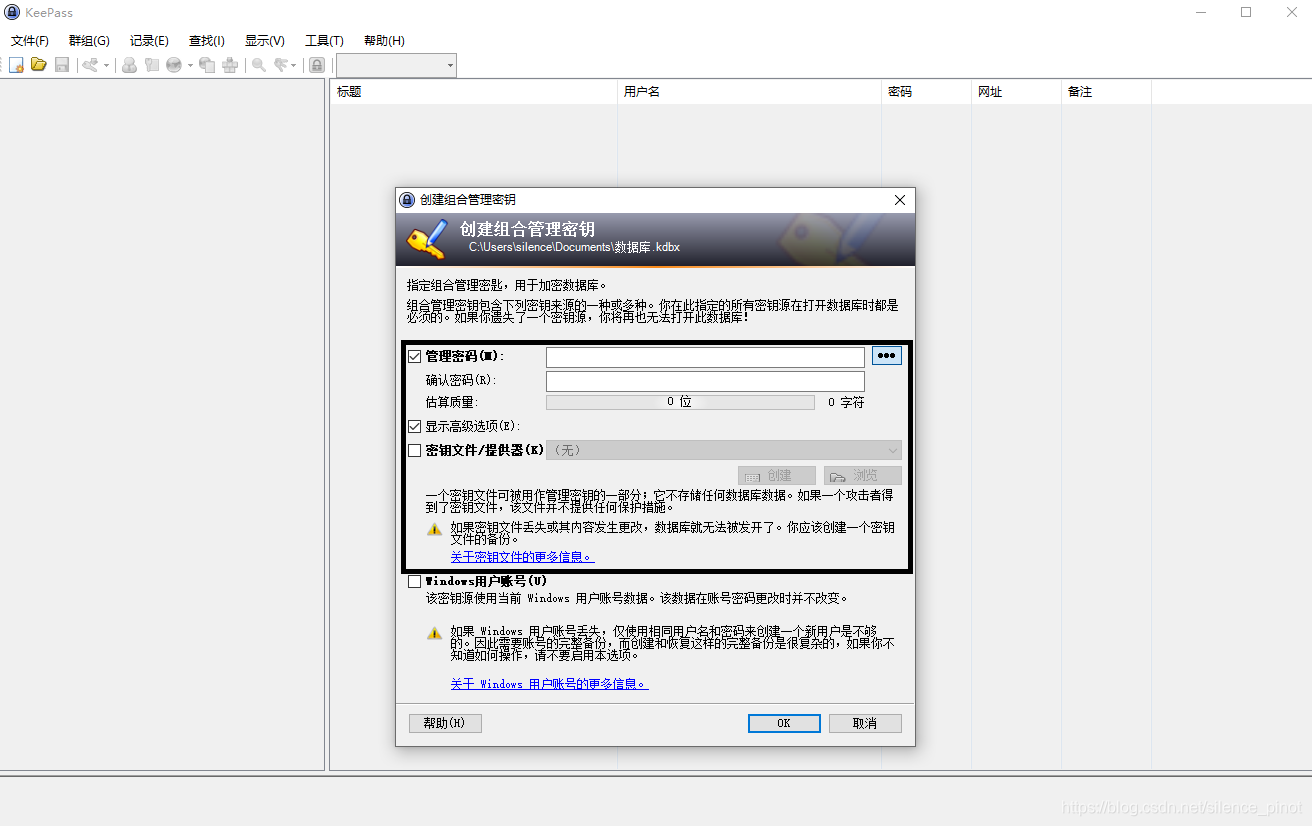Open the 显示(V) menu

265,41
